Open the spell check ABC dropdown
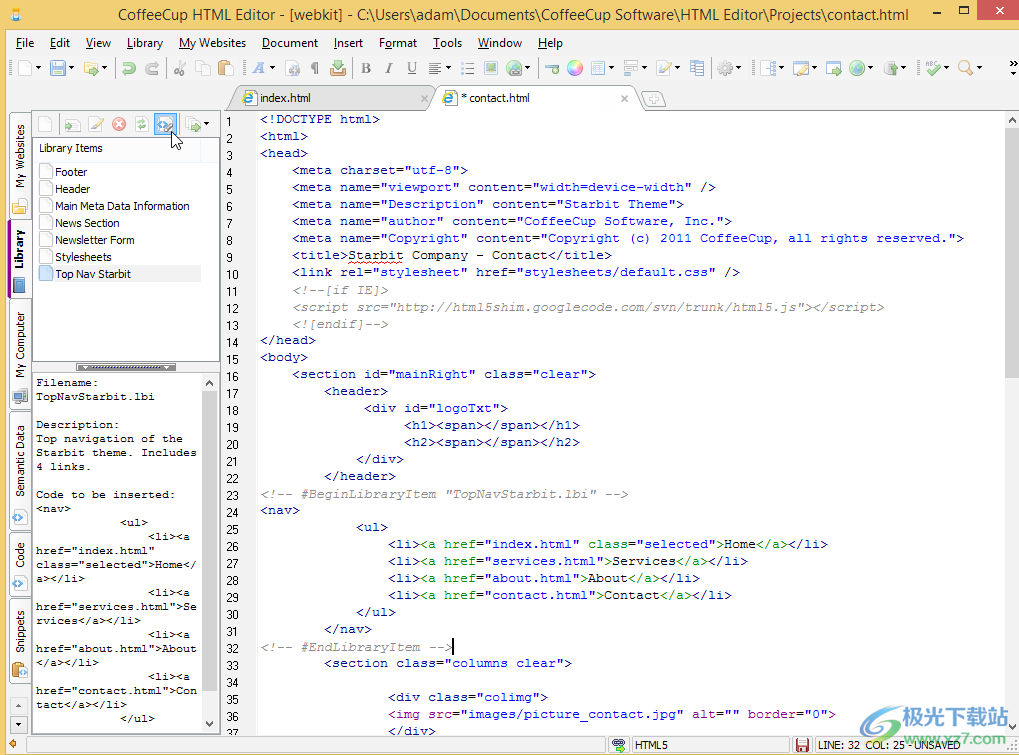Viewport: 1019px width, 755px height. click(946, 68)
